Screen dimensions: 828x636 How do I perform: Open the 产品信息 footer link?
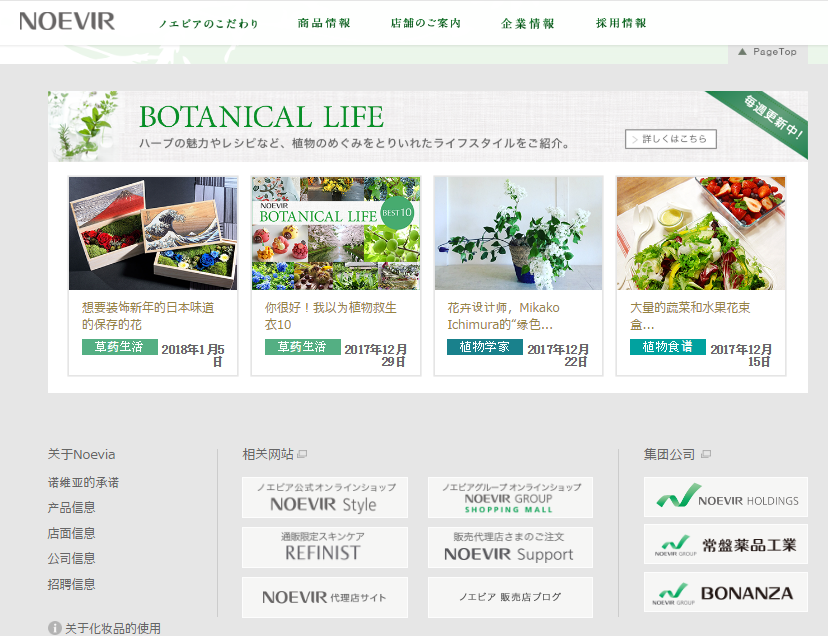point(71,508)
